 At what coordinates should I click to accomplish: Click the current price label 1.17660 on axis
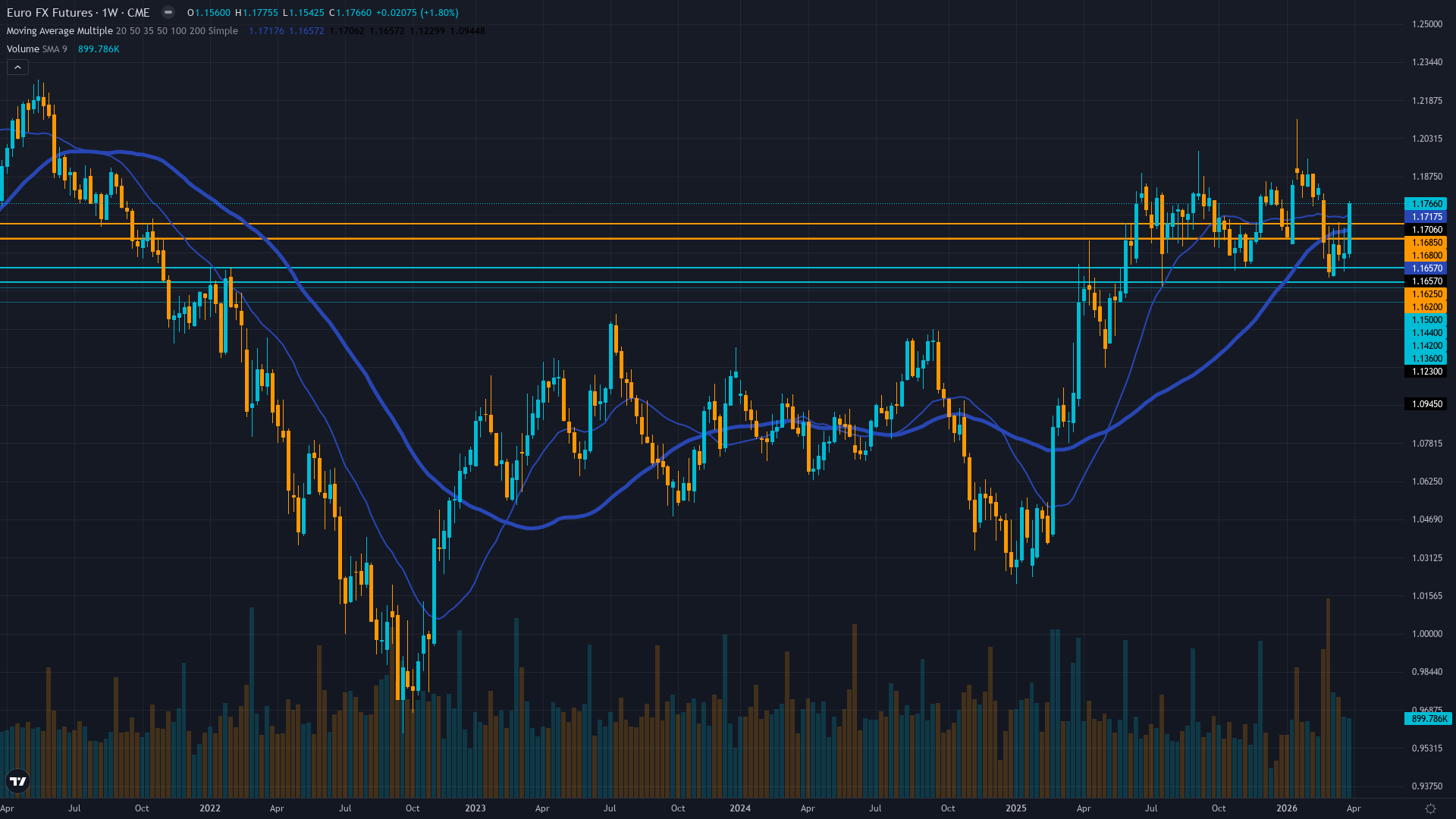pos(1426,204)
